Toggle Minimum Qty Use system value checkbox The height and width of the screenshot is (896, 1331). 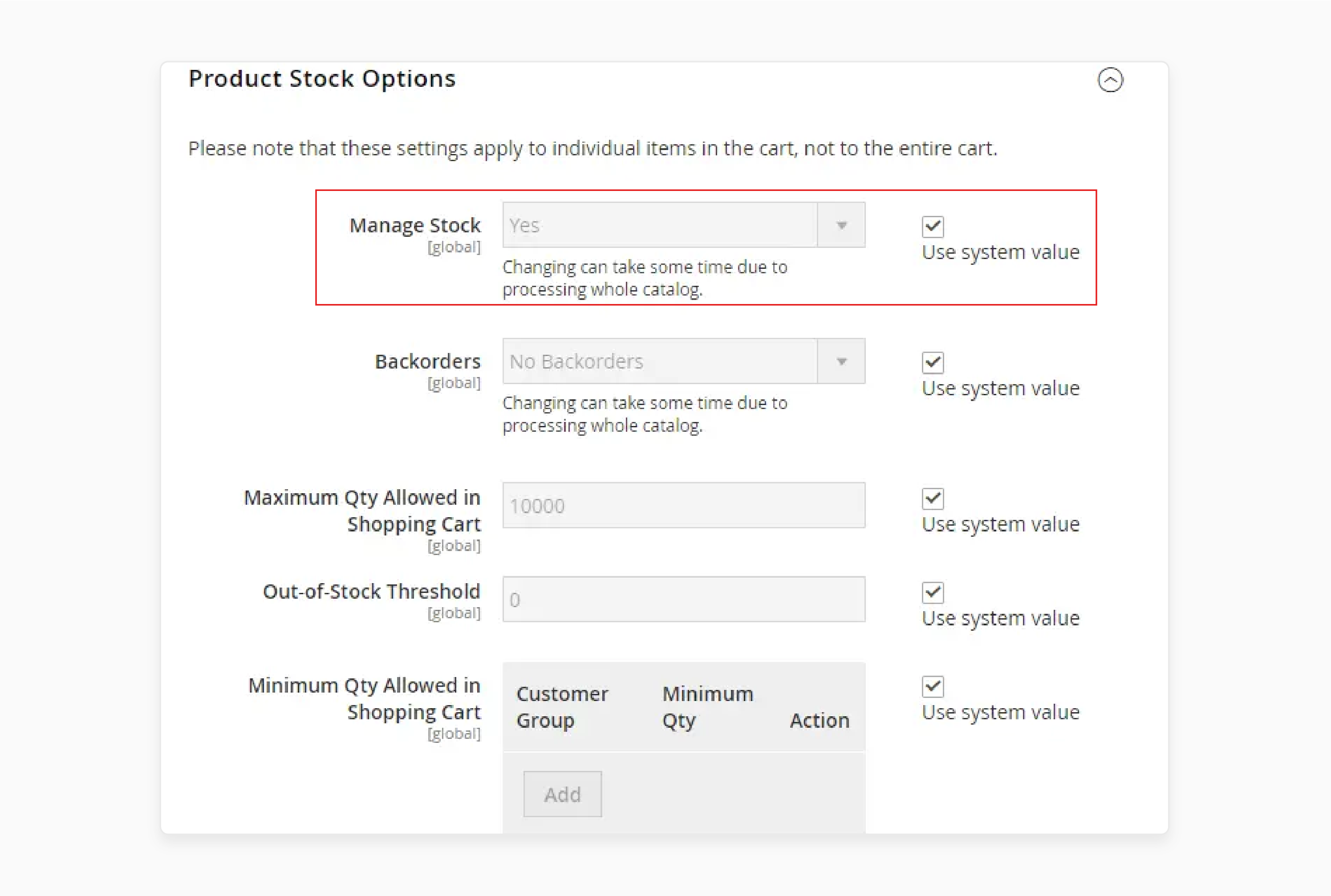point(931,685)
